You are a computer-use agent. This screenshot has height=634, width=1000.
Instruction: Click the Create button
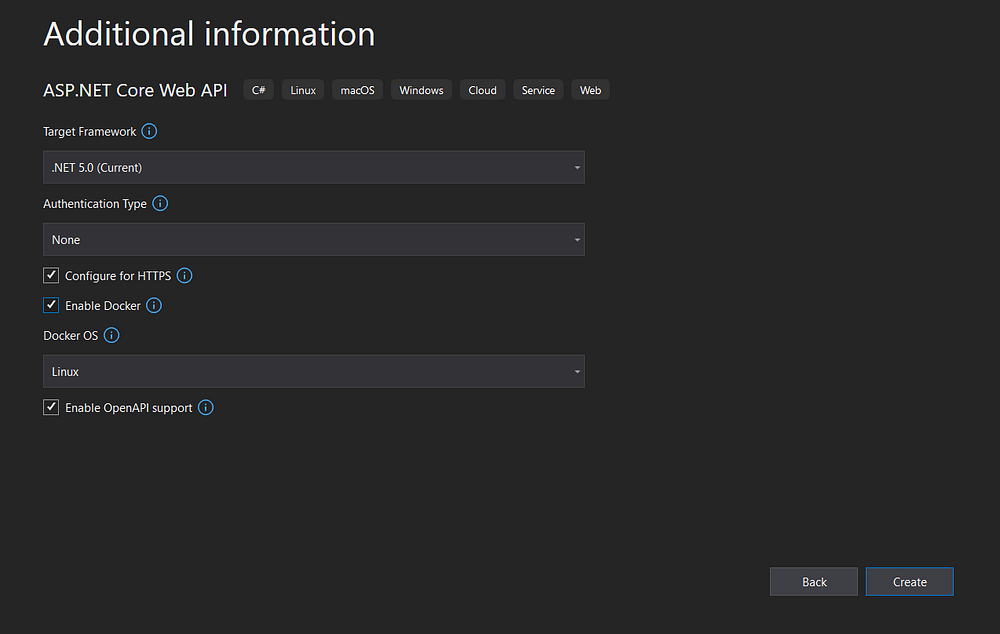pyautogui.click(x=909, y=581)
